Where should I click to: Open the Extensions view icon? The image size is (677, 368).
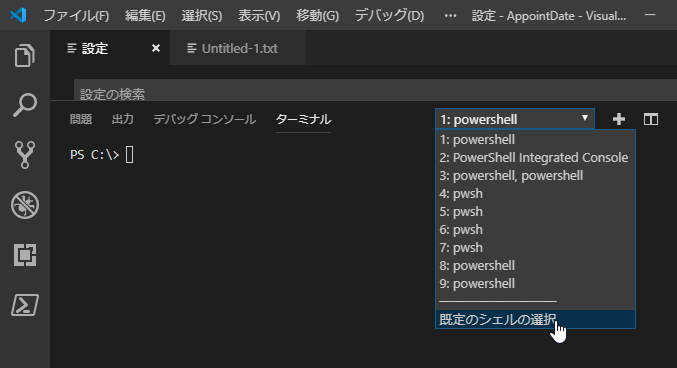(25, 255)
